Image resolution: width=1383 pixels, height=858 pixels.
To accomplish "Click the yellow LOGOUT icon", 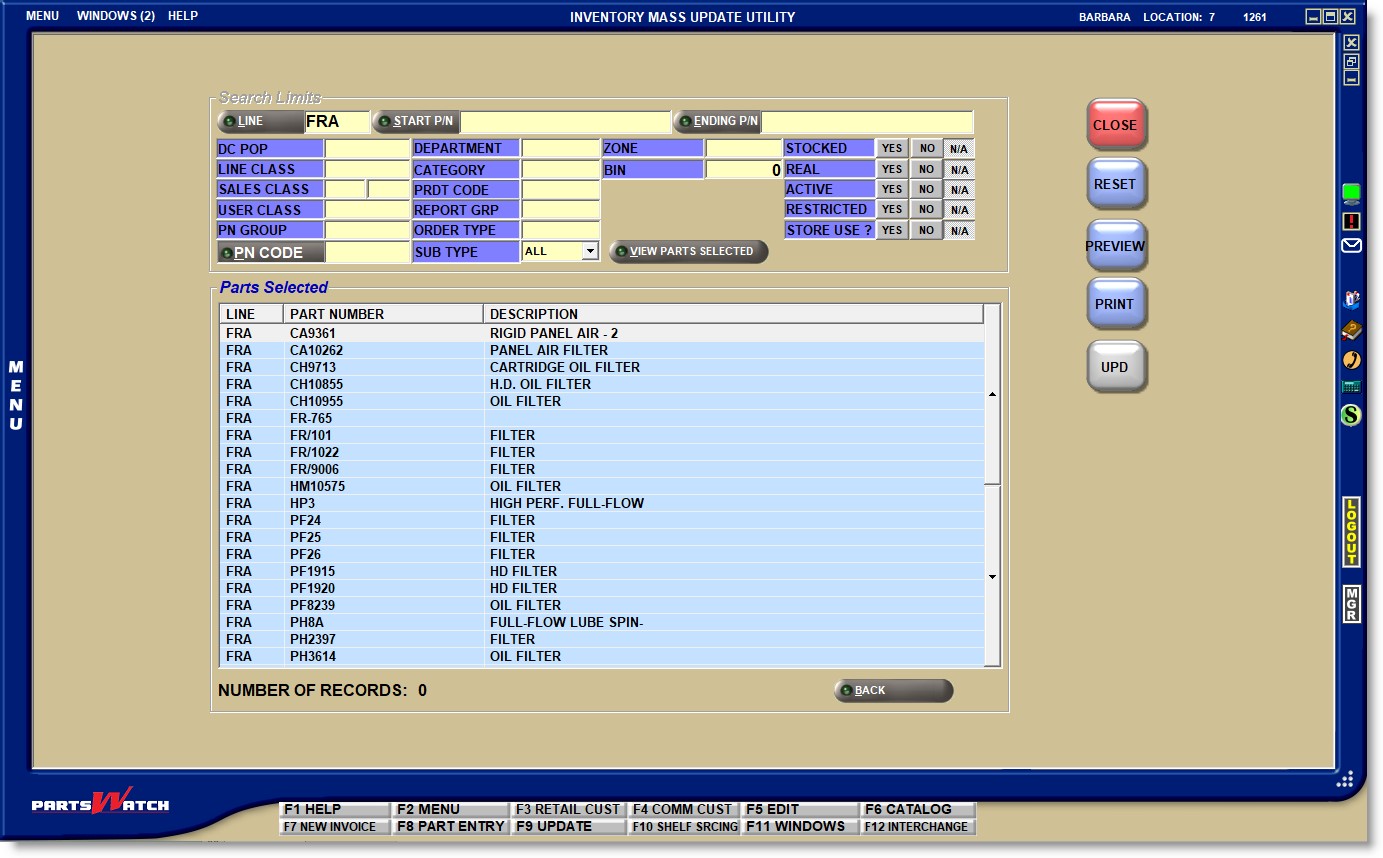I will 1351,532.
